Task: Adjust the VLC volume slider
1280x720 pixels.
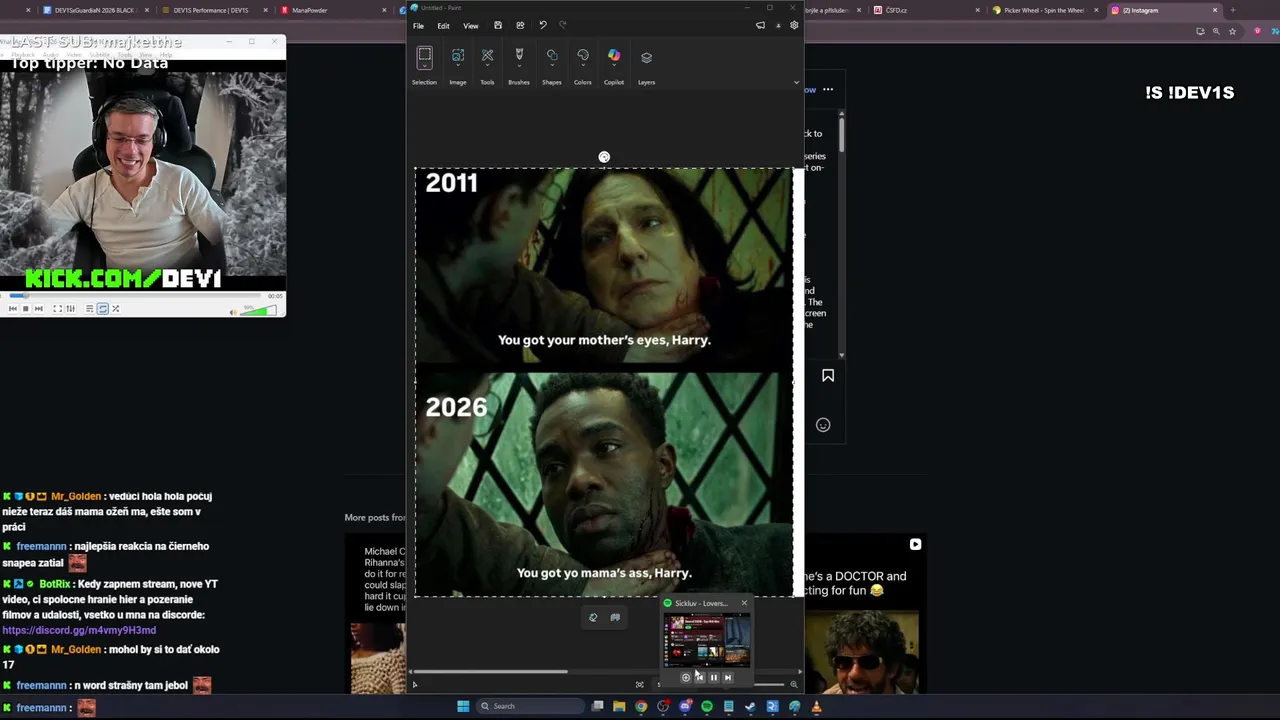Action: 259,311
